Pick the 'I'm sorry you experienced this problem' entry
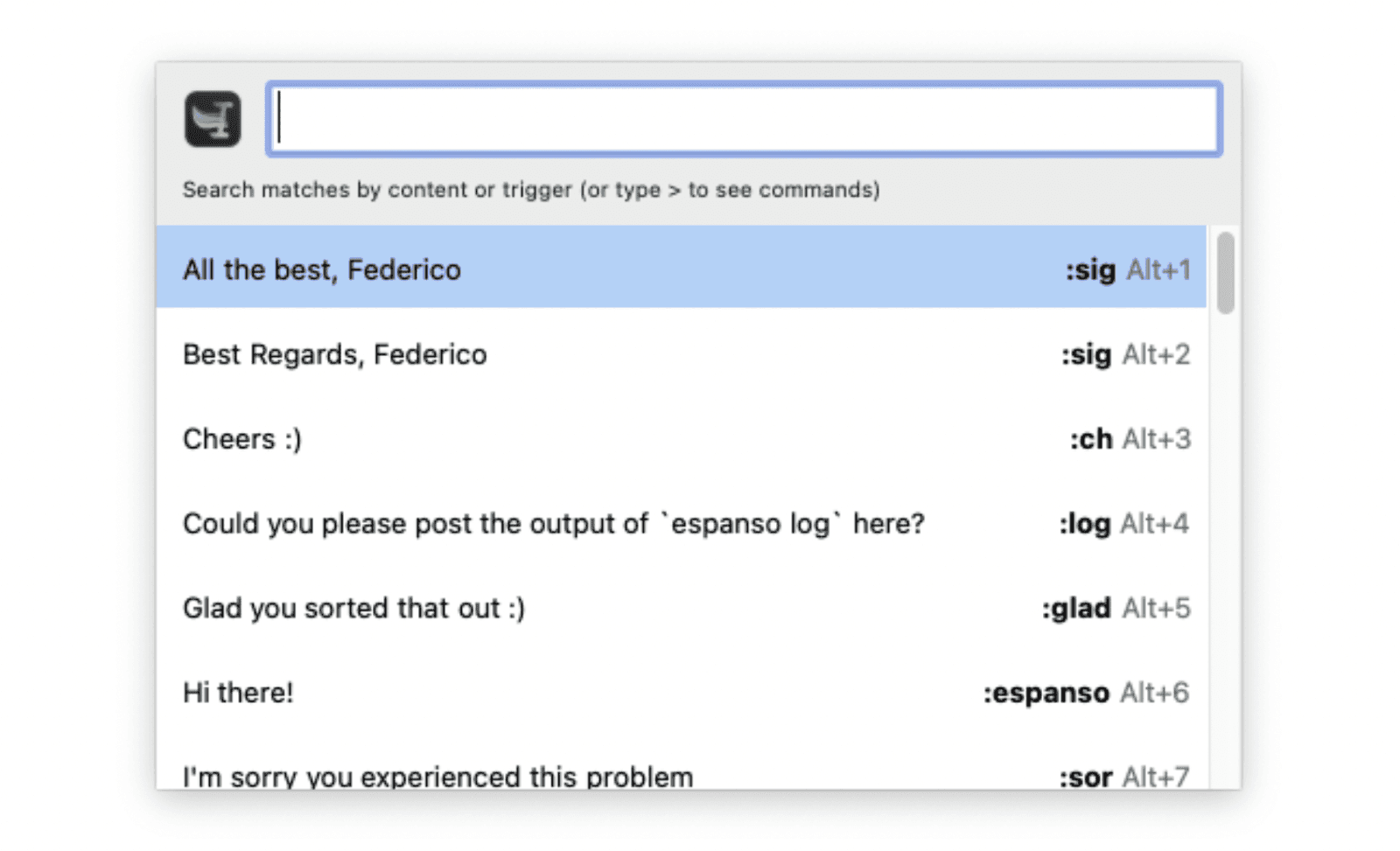 tap(437, 776)
